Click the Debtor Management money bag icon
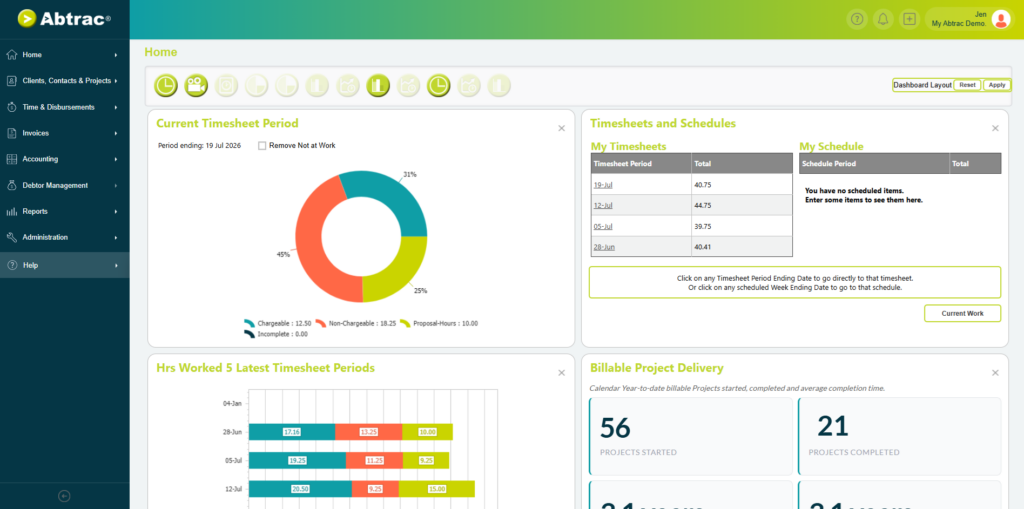 pyautogui.click(x=12, y=186)
